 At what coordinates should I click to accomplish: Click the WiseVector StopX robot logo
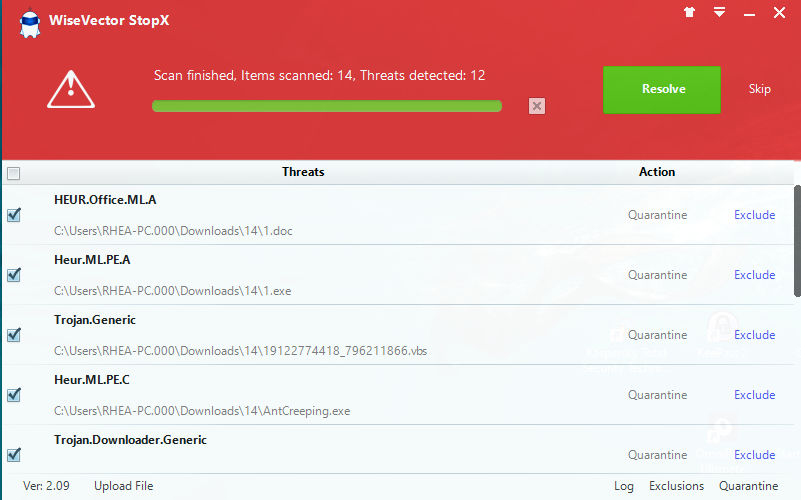pos(30,23)
